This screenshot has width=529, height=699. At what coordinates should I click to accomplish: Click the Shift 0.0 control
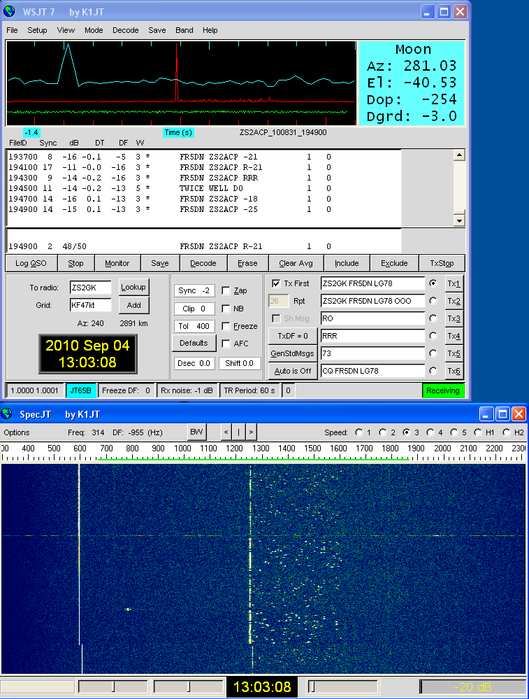pos(239,363)
